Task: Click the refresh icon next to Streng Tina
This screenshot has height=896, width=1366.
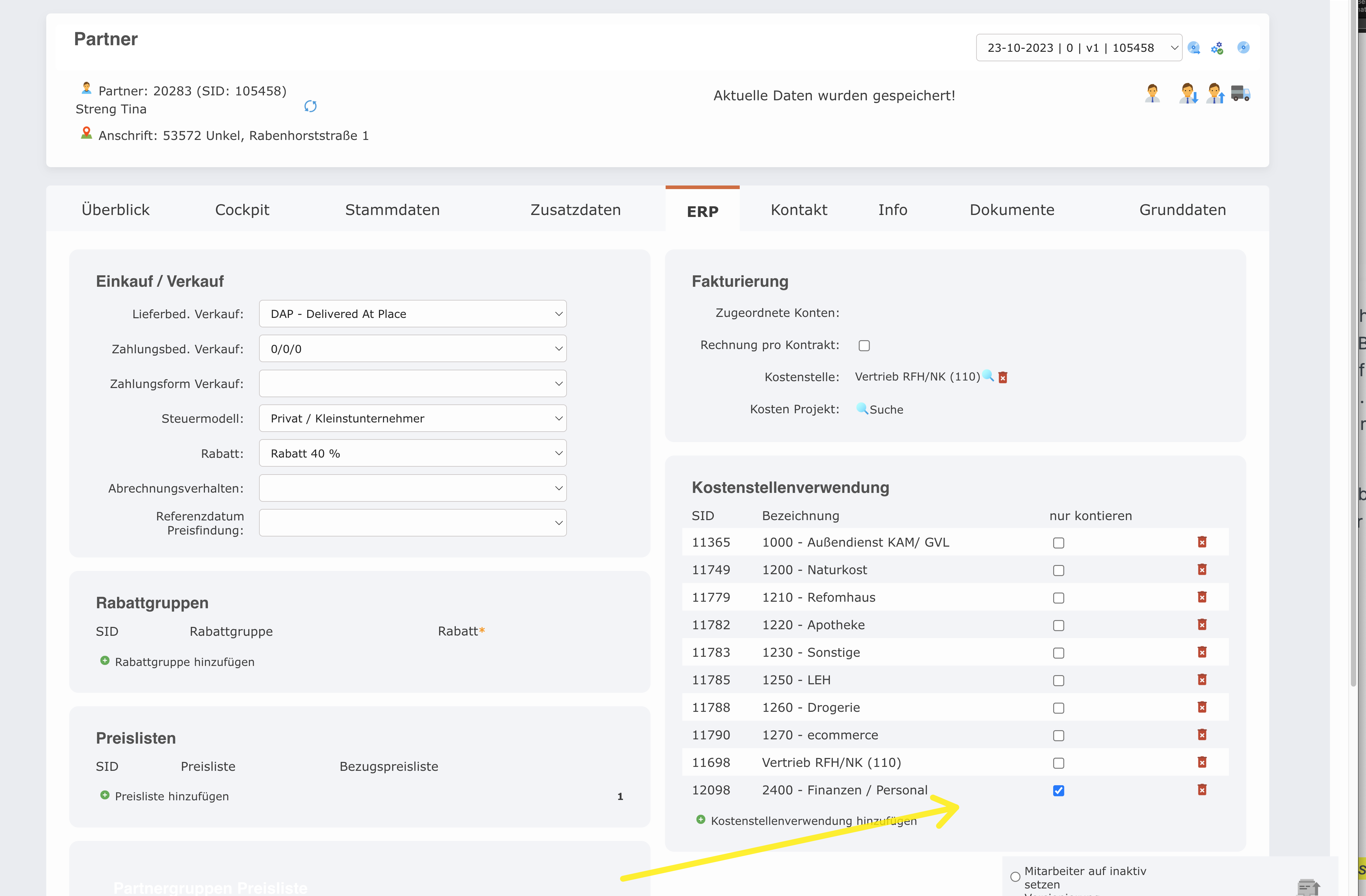Action: tap(311, 106)
